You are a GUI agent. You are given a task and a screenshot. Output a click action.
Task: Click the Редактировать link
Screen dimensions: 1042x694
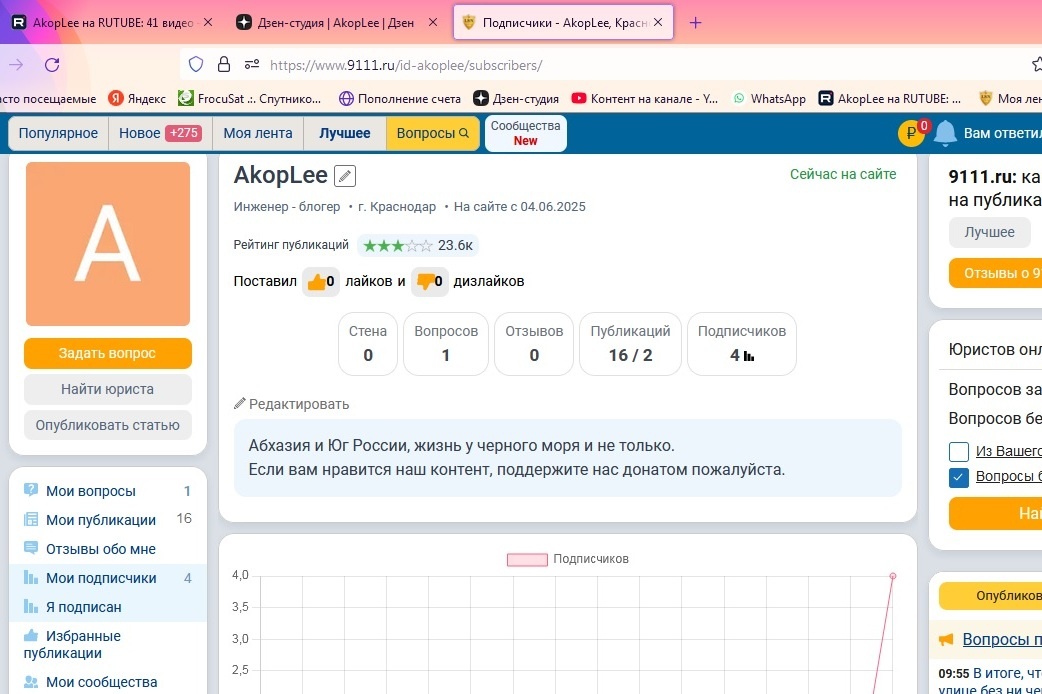pos(292,404)
